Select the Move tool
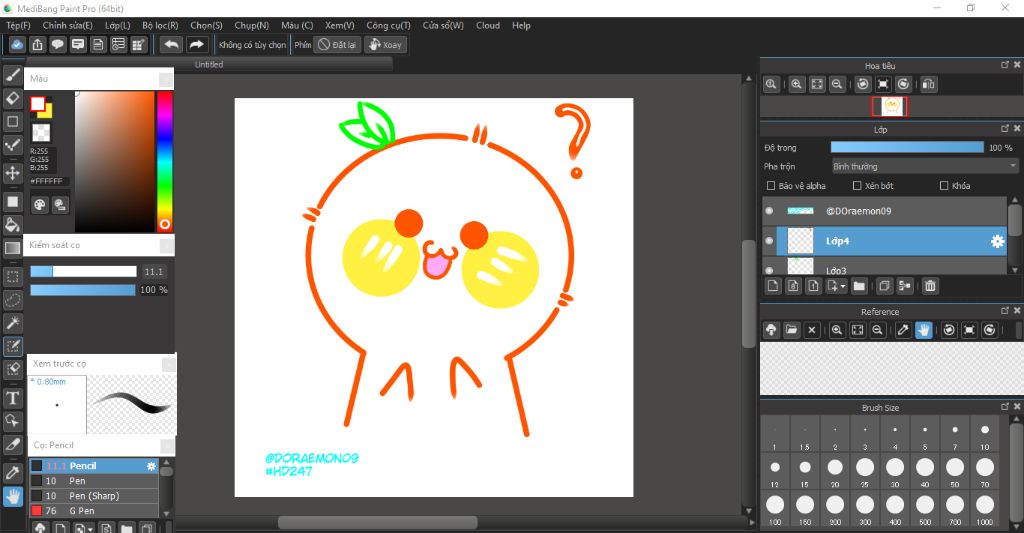The width and height of the screenshot is (1024, 533). [13, 173]
